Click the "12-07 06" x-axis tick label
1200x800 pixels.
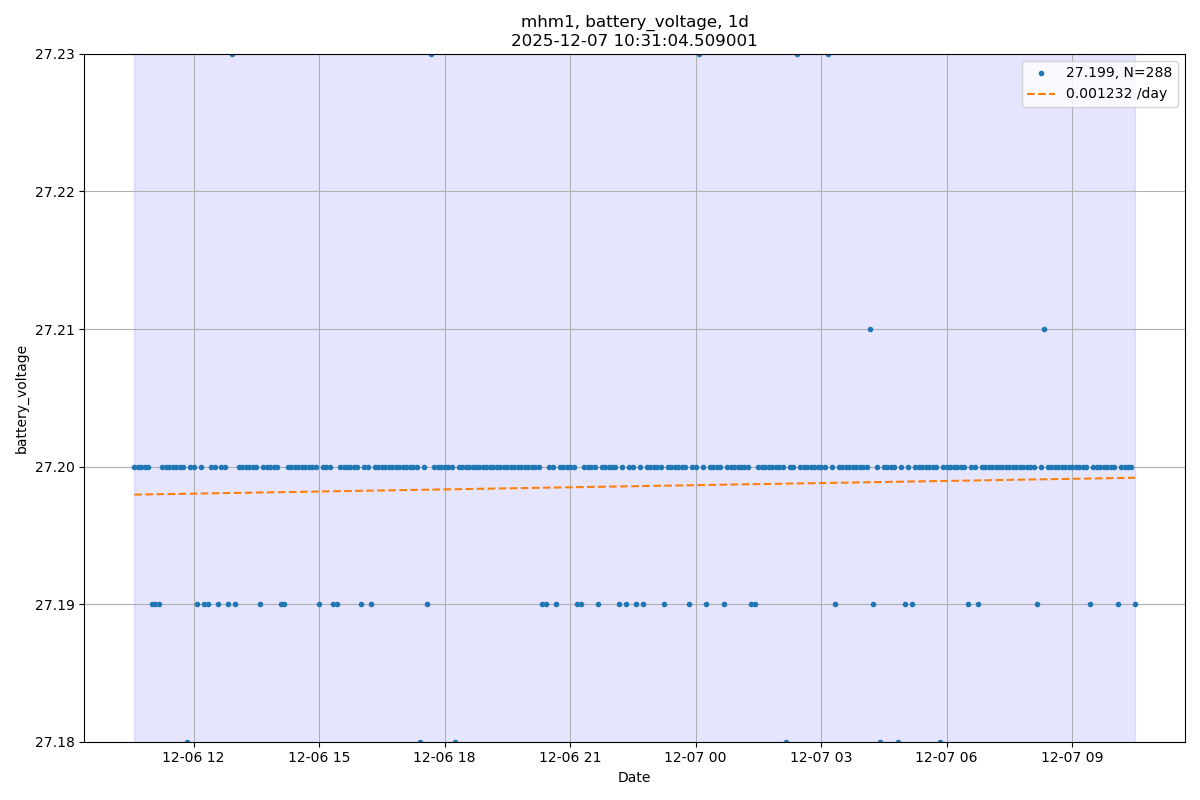(947, 758)
